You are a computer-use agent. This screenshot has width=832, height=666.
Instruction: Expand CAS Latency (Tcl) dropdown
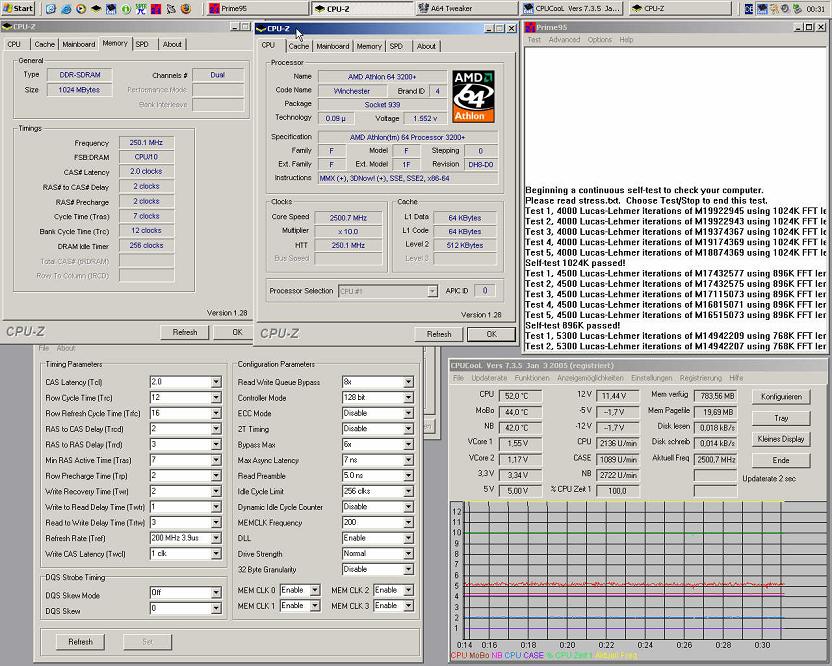216,382
